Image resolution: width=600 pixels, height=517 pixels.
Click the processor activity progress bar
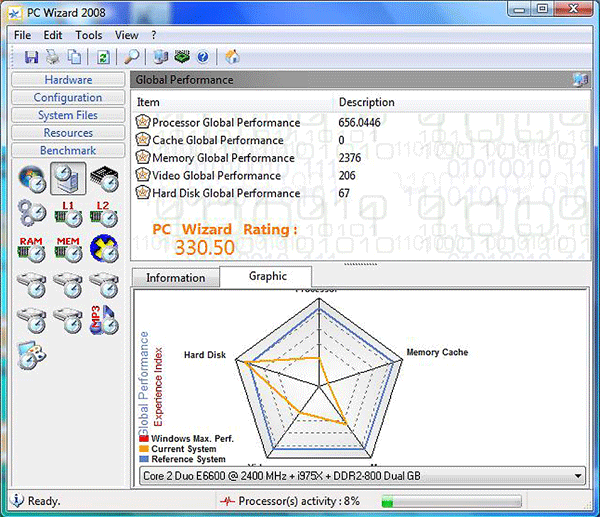pyautogui.click(x=452, y=501)
